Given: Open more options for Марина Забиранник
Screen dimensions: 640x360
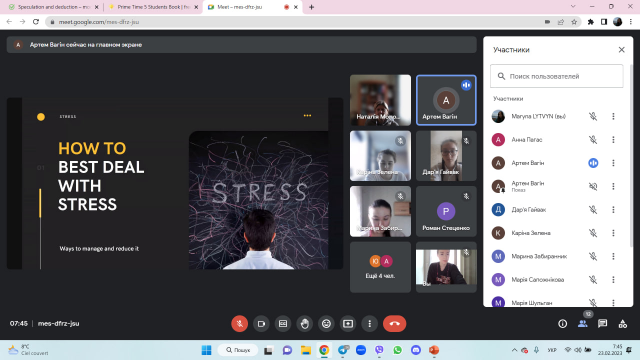Looking at the screenshot, I should [613, 256].
